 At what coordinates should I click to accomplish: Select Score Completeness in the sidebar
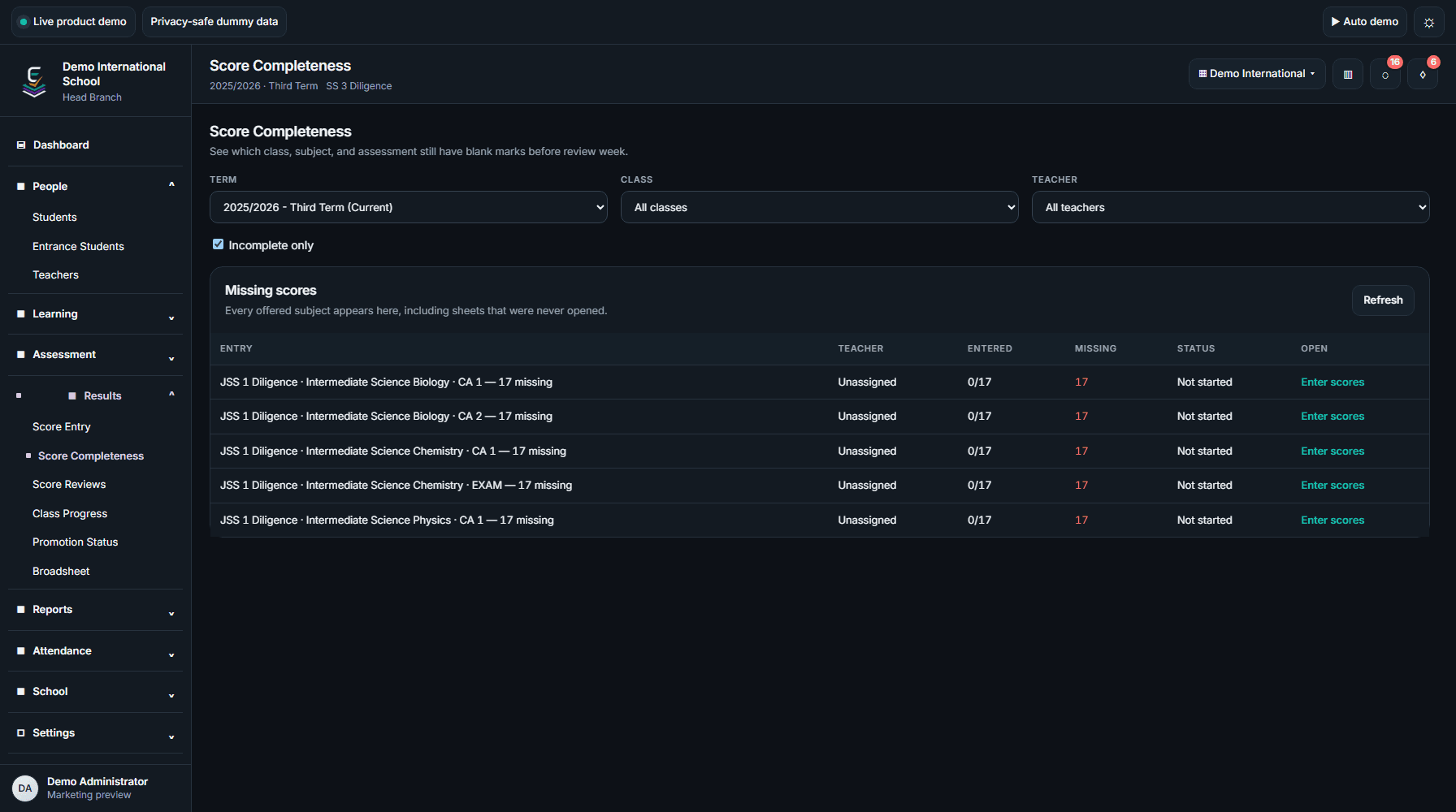(91, 456)
